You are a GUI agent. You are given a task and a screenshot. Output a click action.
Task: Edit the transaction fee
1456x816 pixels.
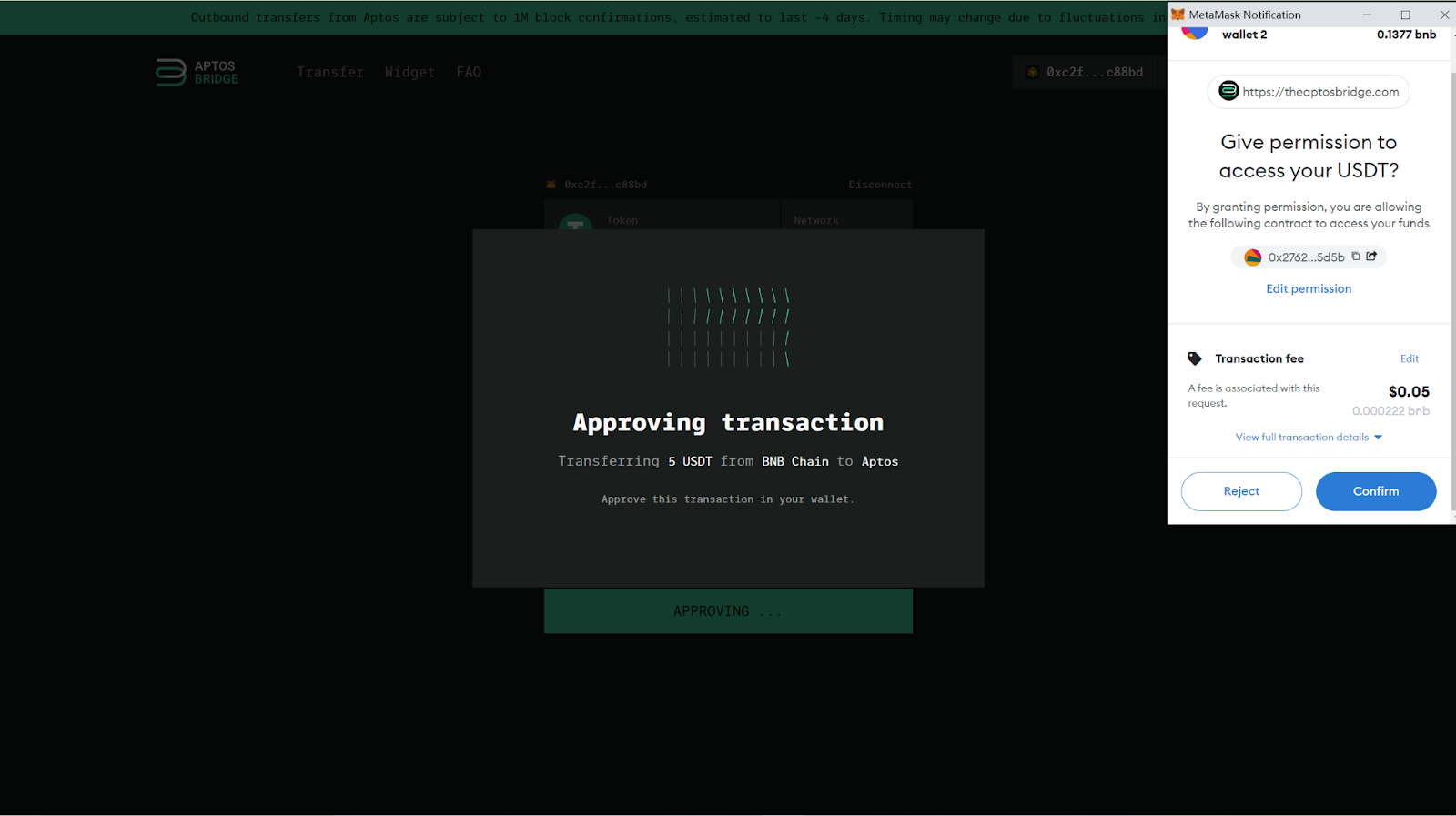pyautogui.click(x=1410, y=358)
